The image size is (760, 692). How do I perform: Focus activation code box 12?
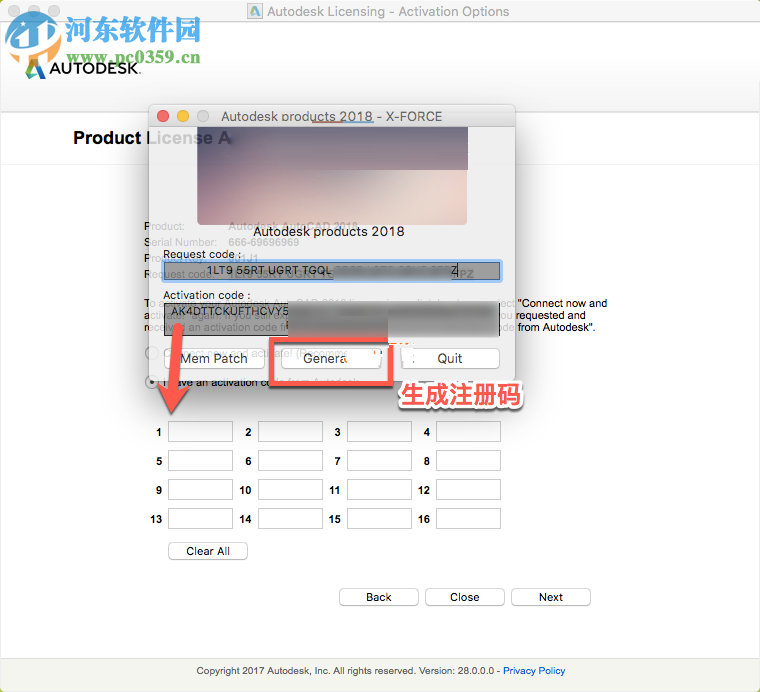click(468, 489)
